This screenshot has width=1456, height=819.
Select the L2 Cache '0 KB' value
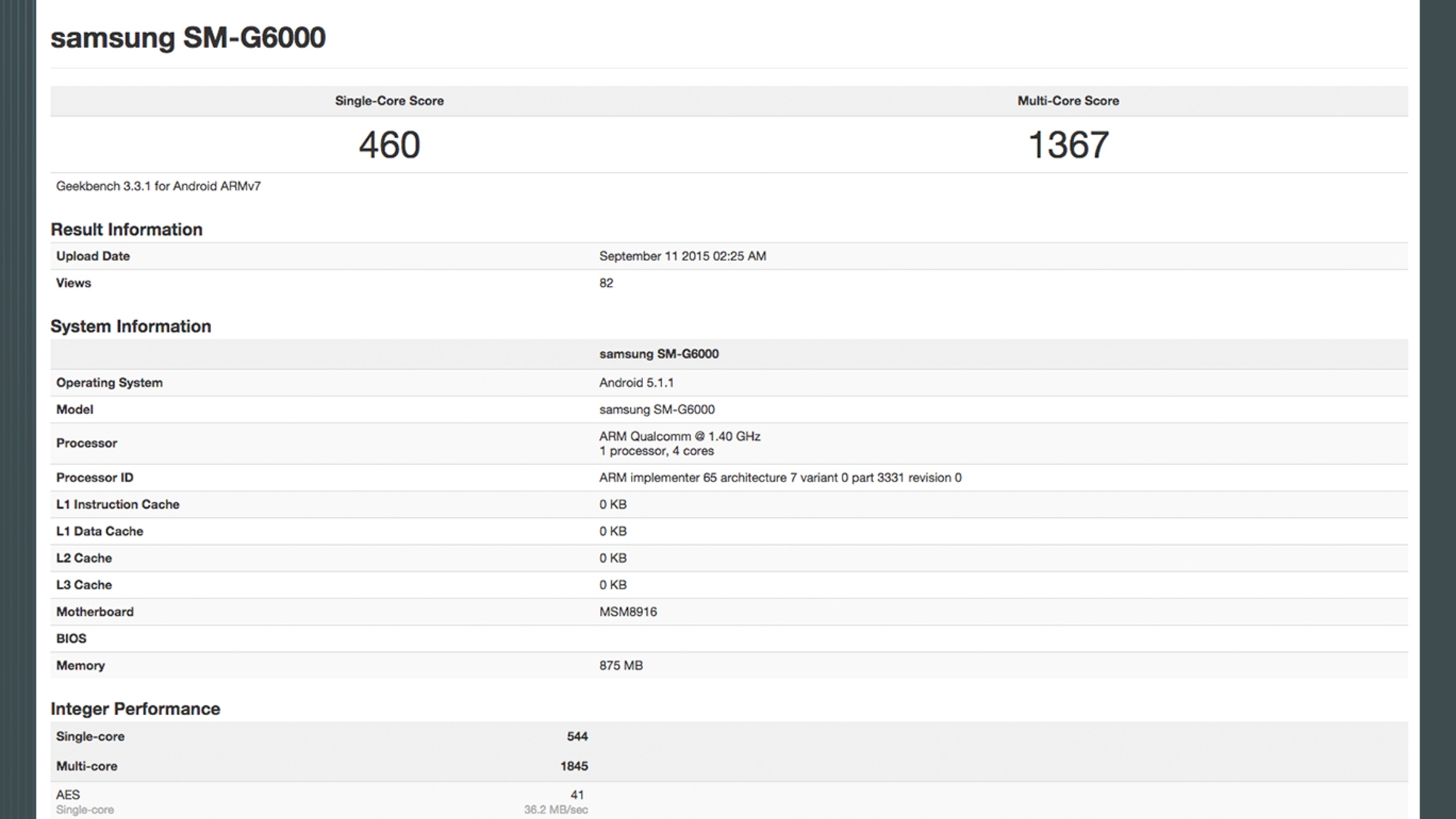pos(613,558)
